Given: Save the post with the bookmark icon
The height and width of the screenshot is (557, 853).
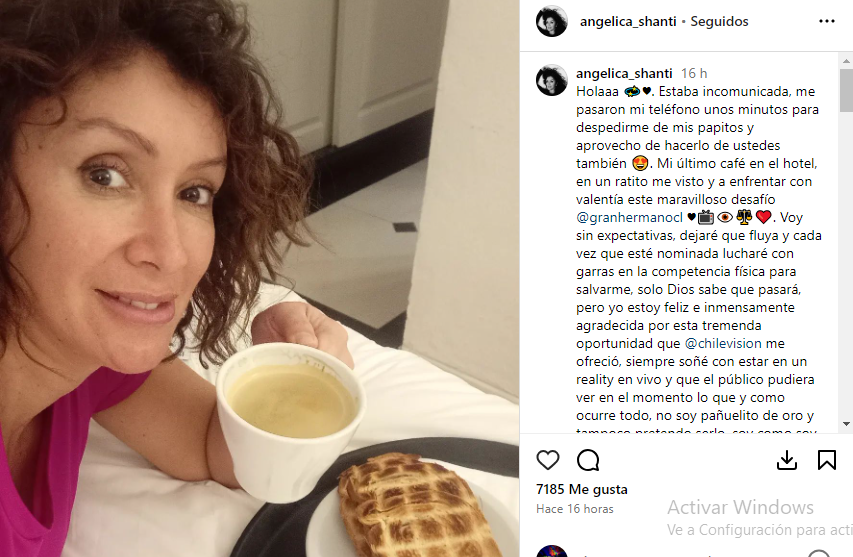Looking at the screenshot, I should click(826, 460).
